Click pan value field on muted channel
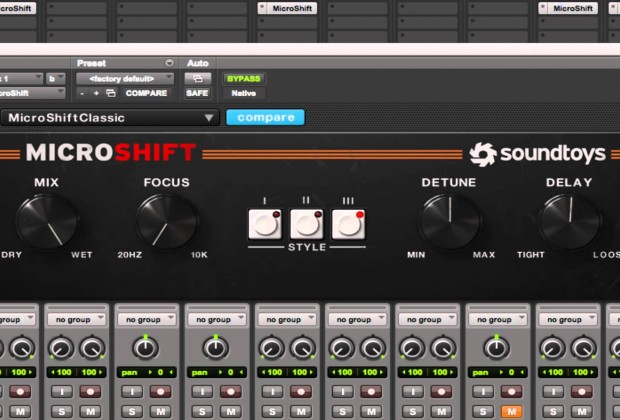This screenshot has height=420, width=620. 497,373
